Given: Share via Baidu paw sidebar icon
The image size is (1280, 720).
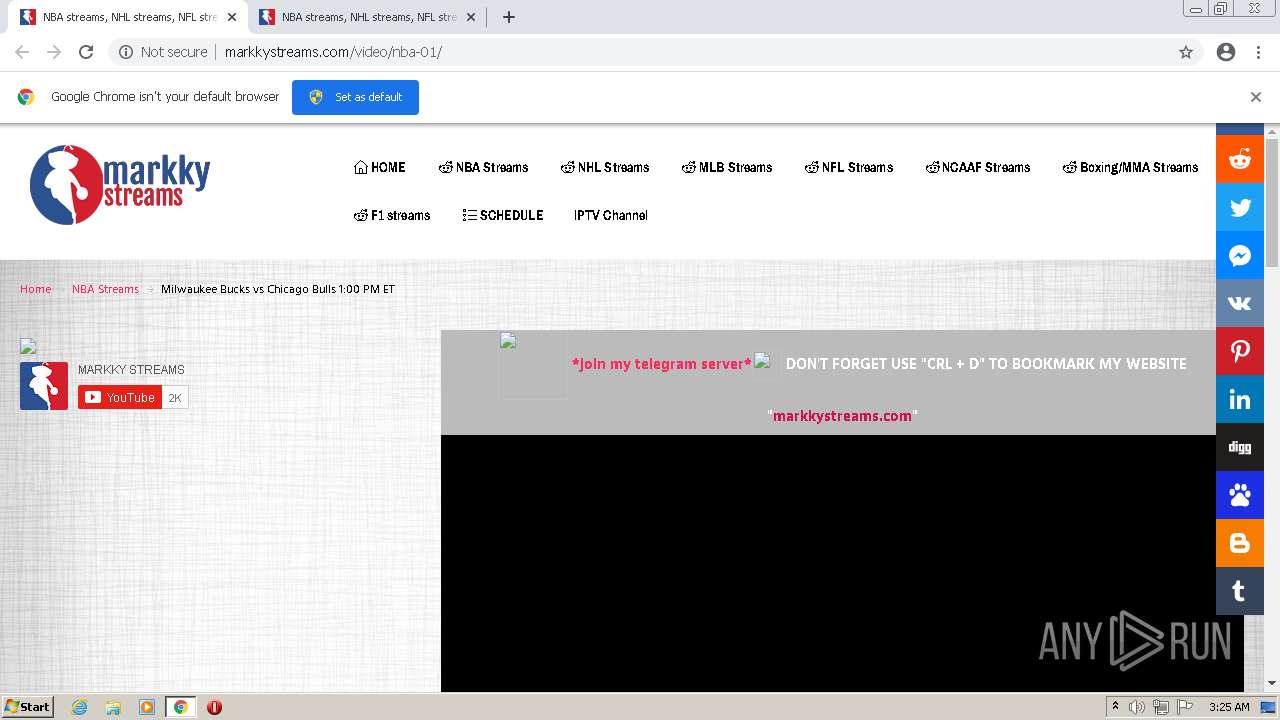Looking at the screenshot, I should point(1240,495).
